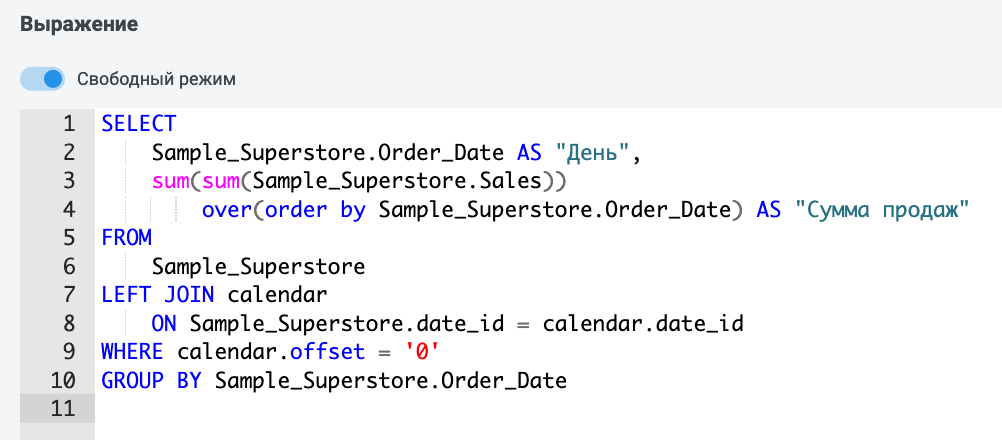Click calendar.date_id at end of line 8
1002x440 pixels.
click(644, 324)
